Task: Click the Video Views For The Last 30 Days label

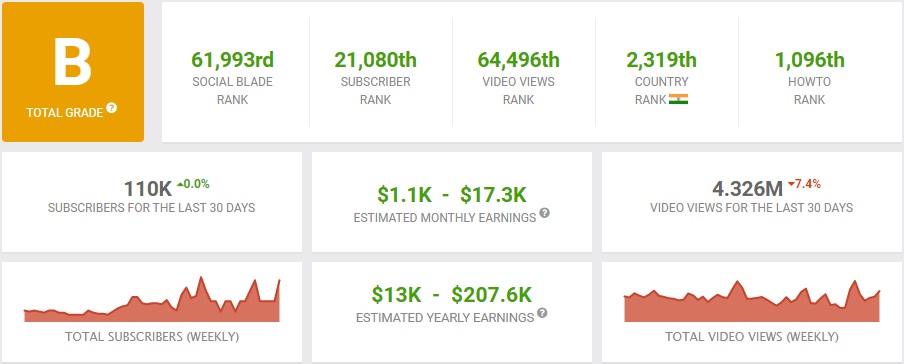Action: tap(751, 208)
